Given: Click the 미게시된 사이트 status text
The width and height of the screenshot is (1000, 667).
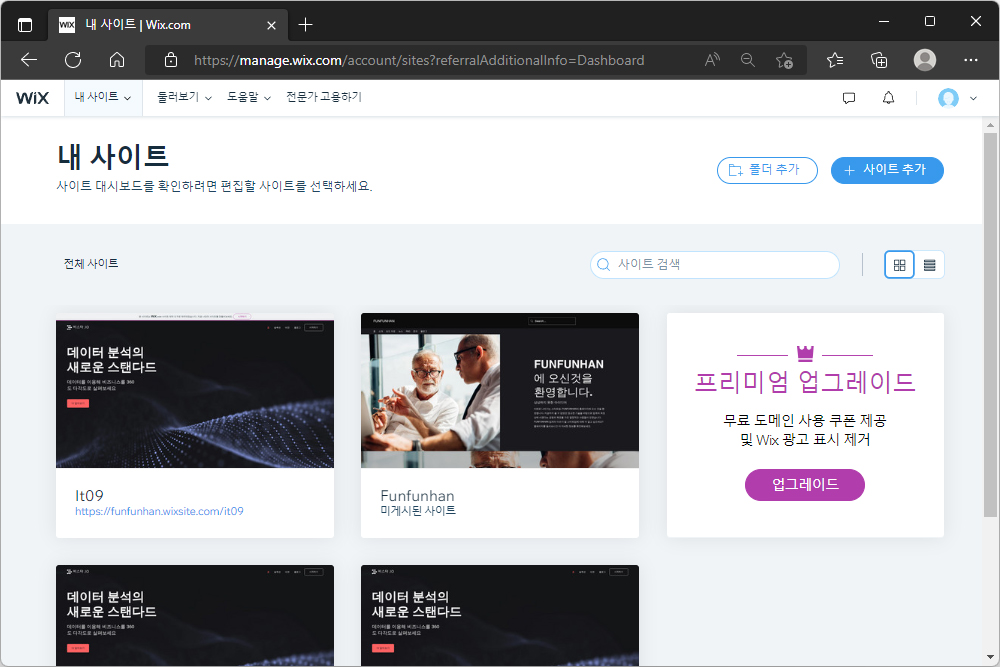Looking at the screenshot, I should tap(418, 510).
